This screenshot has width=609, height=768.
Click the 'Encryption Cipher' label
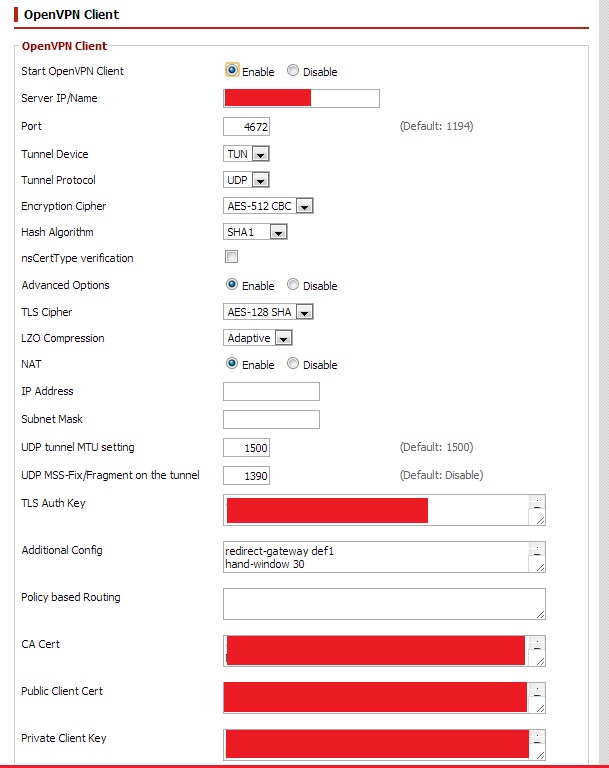(64, 206)
